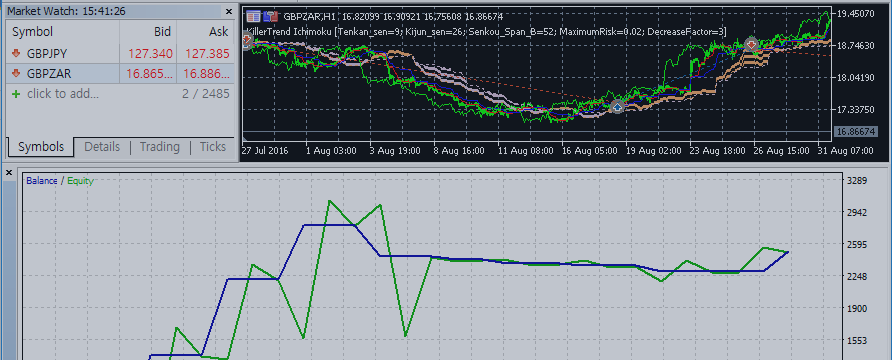Click the GBPJPY bid price 127.340
This screenshot has width=892, height=360.
coord(150,54)
